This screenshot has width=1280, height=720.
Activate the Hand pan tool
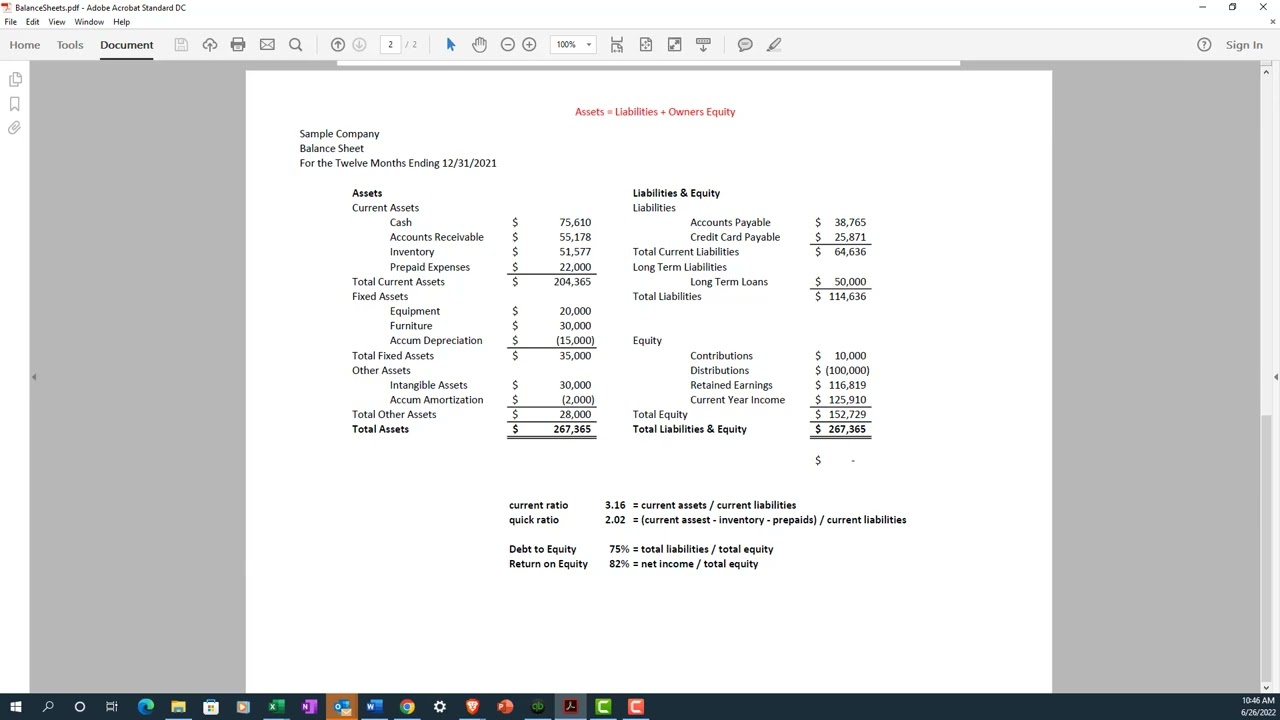(480, 45)
